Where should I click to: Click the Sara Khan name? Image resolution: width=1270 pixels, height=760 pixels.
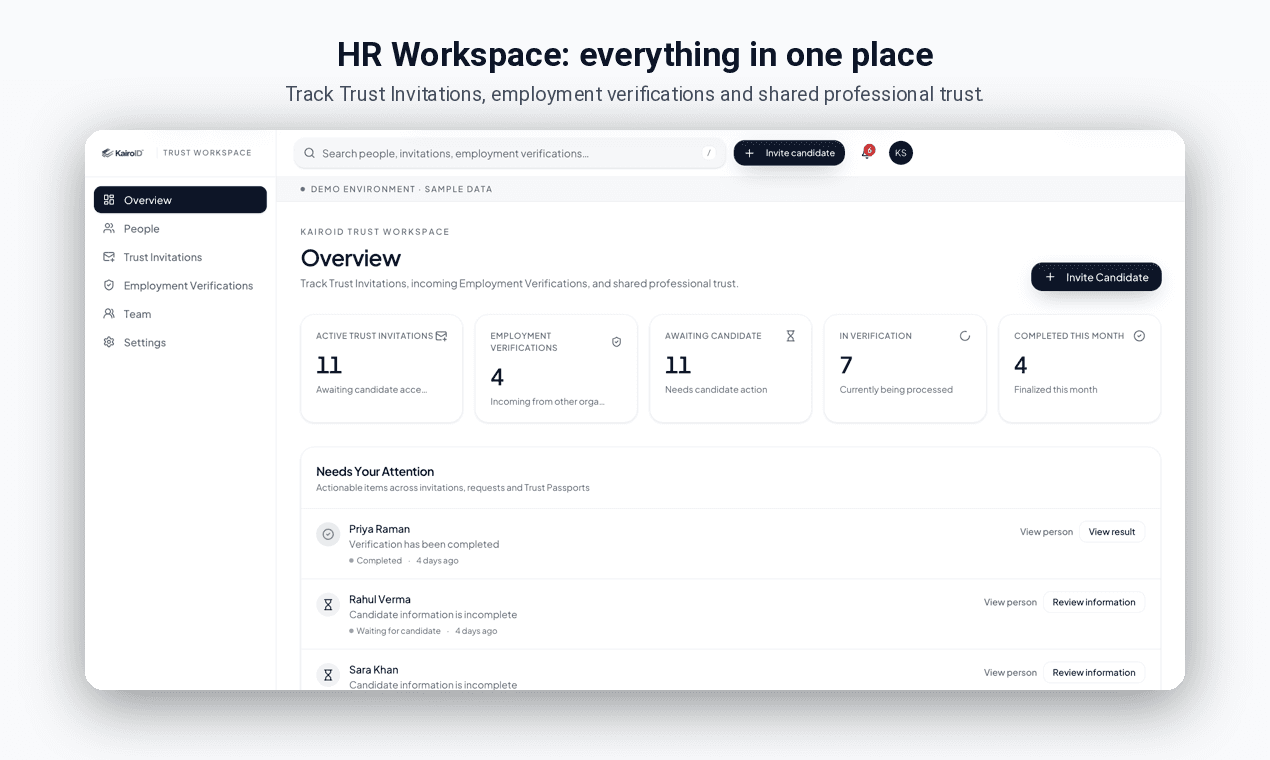point(374,669)
